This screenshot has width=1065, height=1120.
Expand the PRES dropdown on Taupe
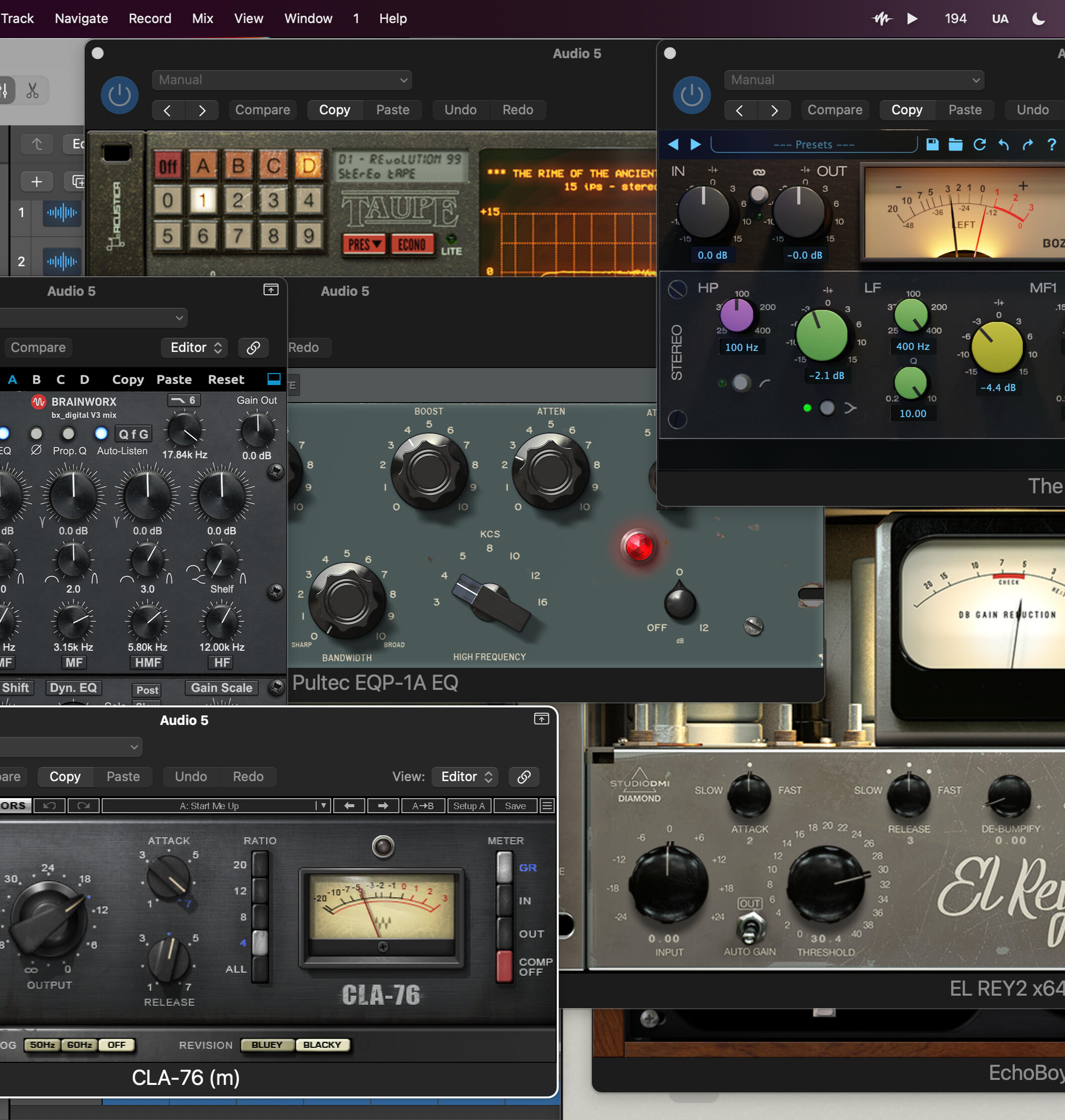[363, 244]
